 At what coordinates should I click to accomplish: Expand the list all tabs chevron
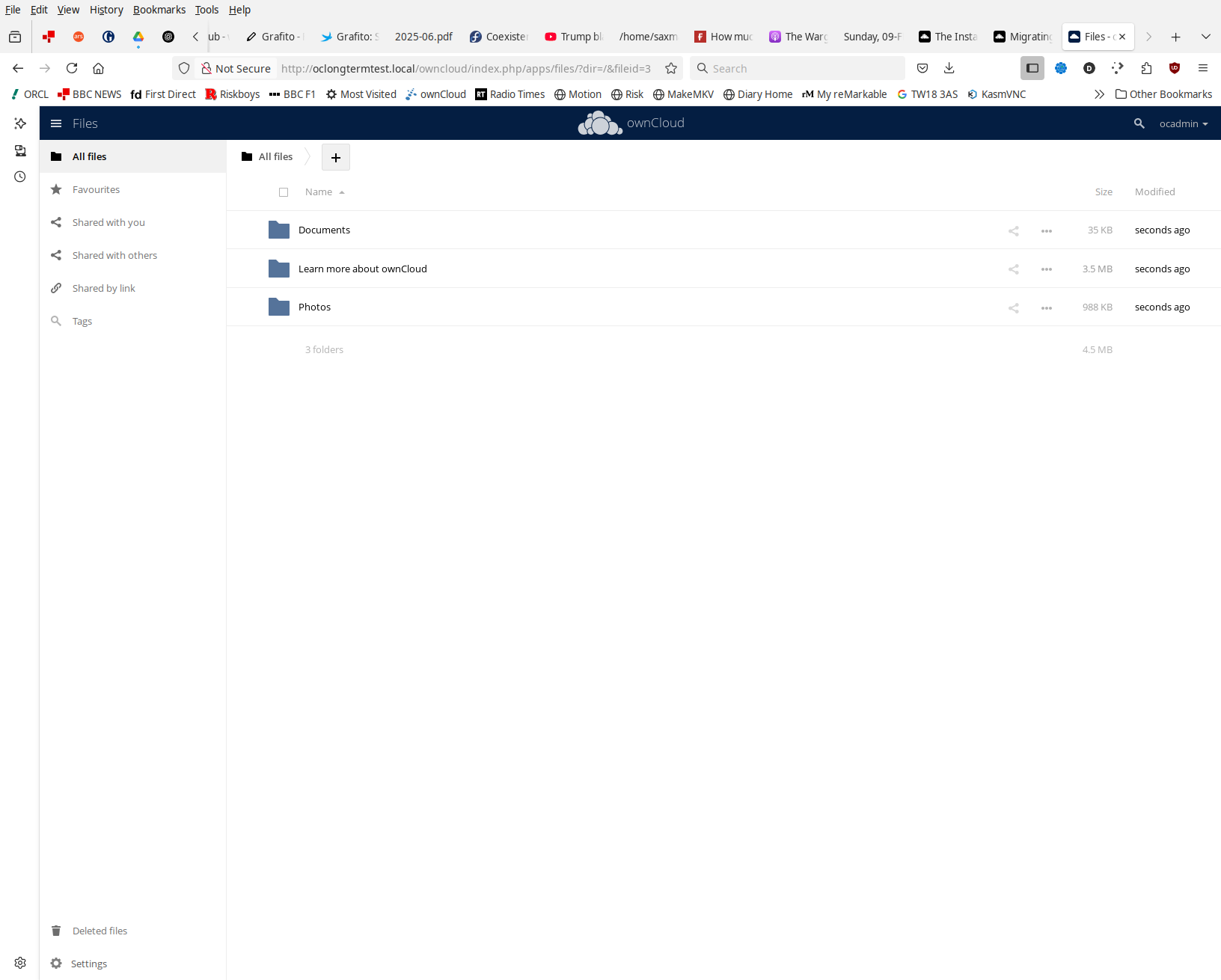(1205, 37)
